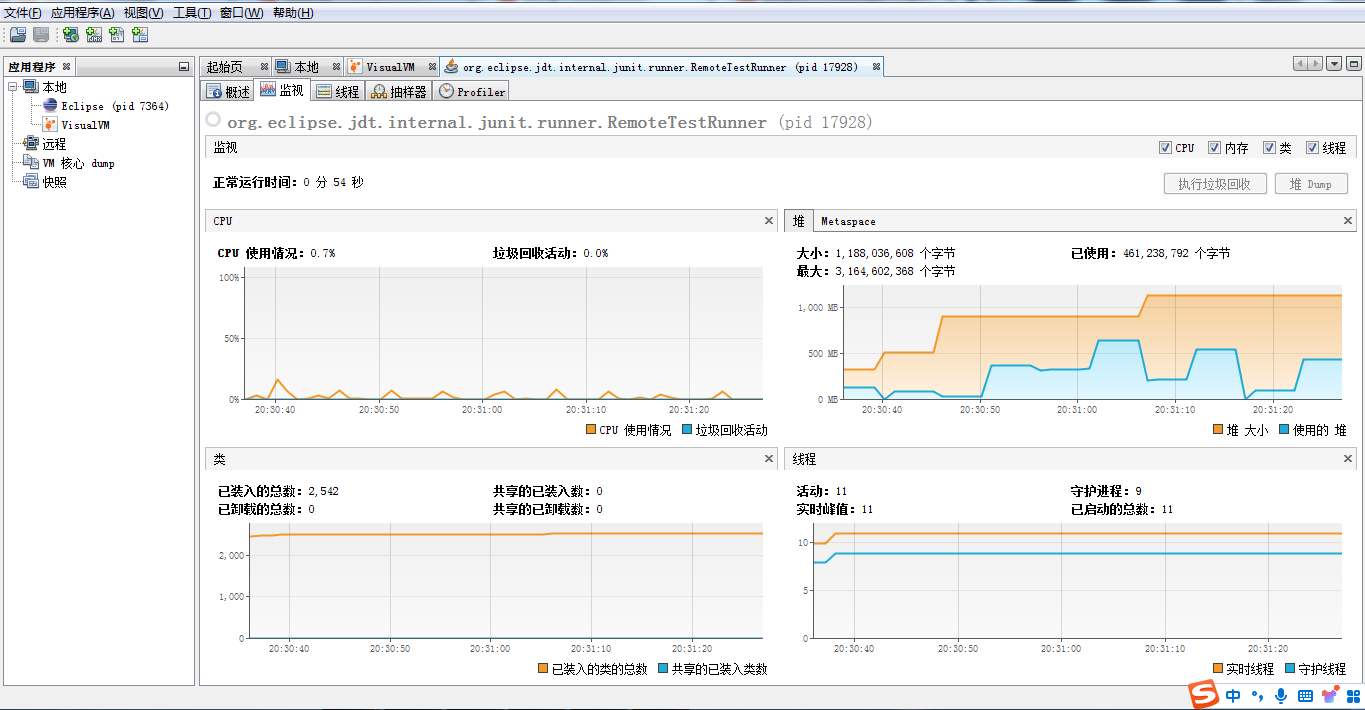Click the 垃圾回收活动 legend swatch

[x=687, y=430]
